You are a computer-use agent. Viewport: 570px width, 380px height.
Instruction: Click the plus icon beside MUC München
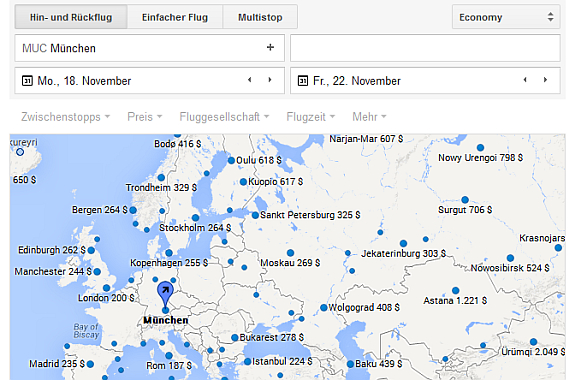pos(270,47)
